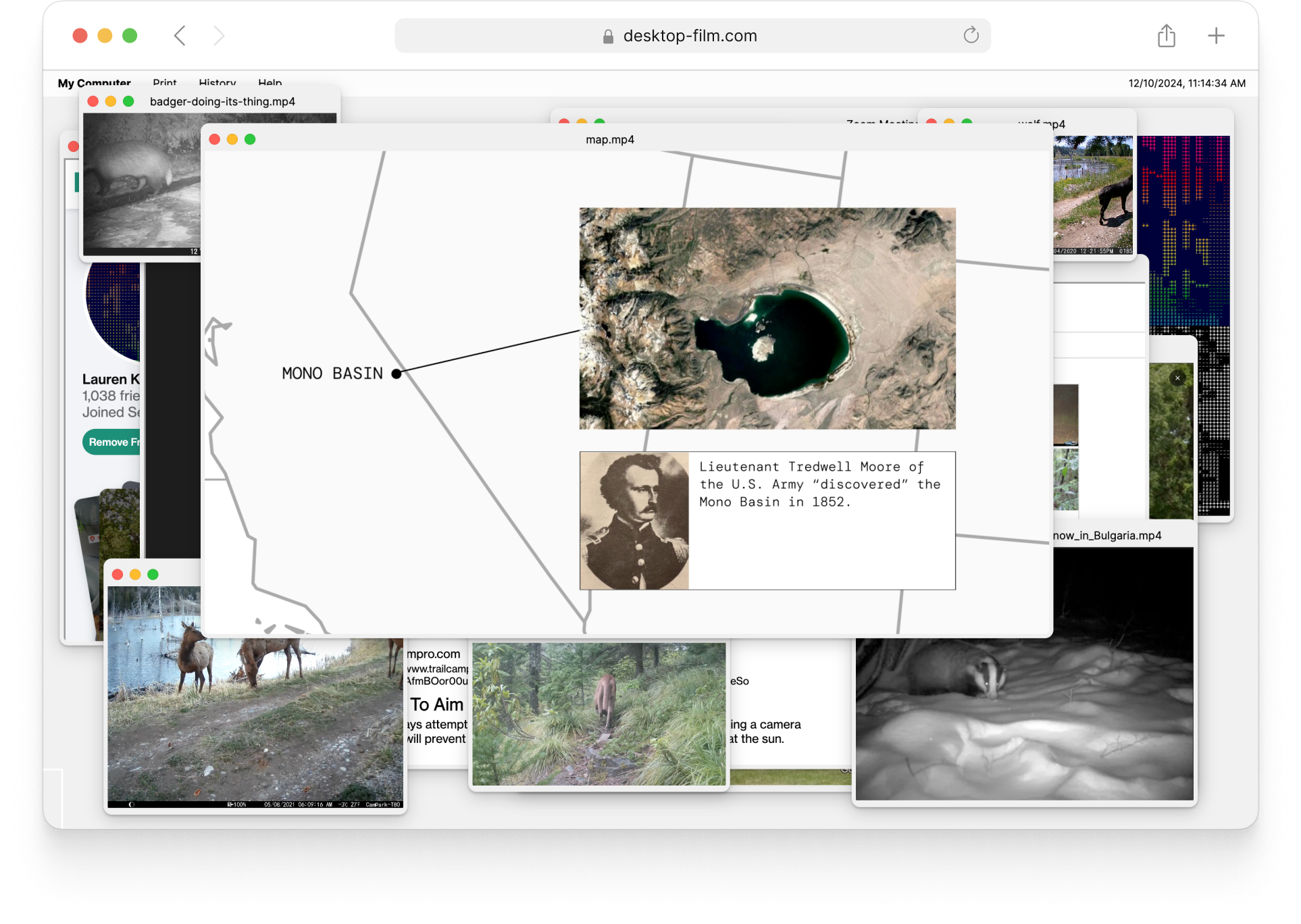
Task: Close the leftmost profile window
Action: click(x=74, y=146)
